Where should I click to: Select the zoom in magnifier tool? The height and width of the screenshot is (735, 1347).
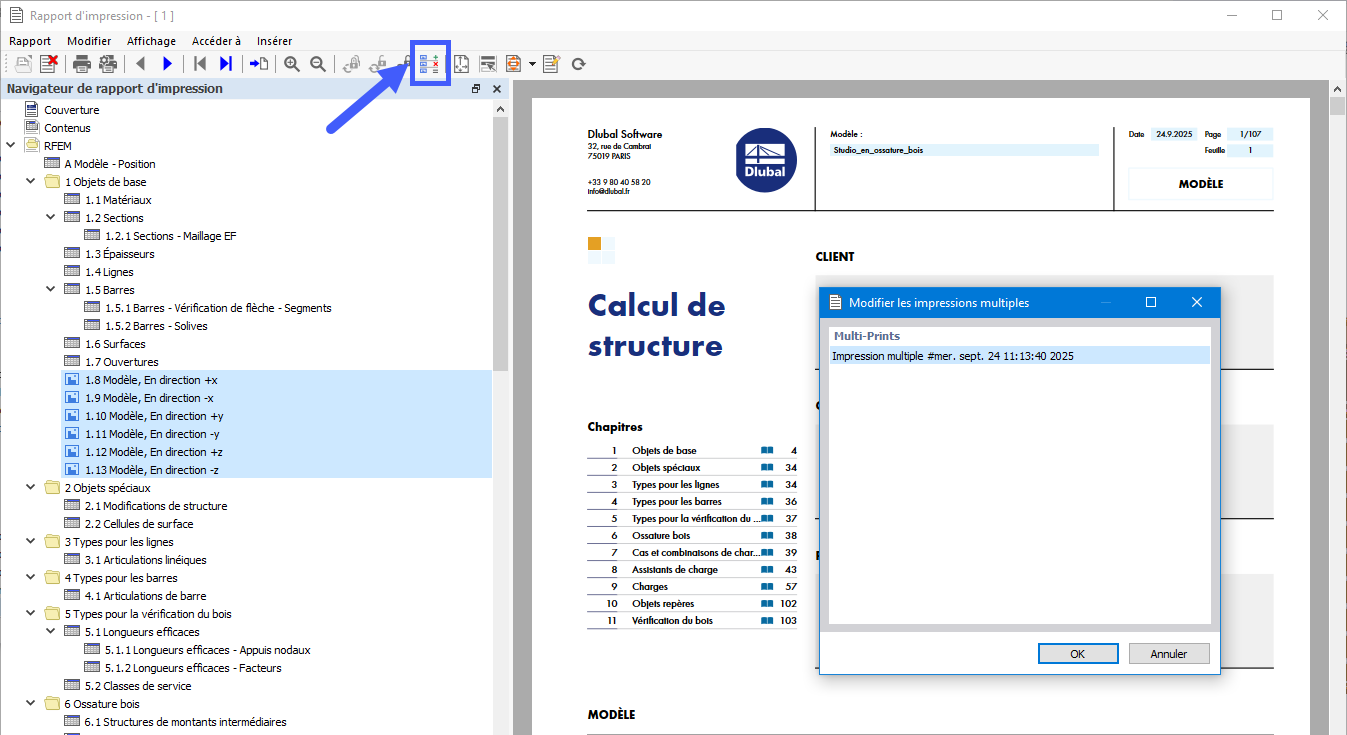coord(292,63)
